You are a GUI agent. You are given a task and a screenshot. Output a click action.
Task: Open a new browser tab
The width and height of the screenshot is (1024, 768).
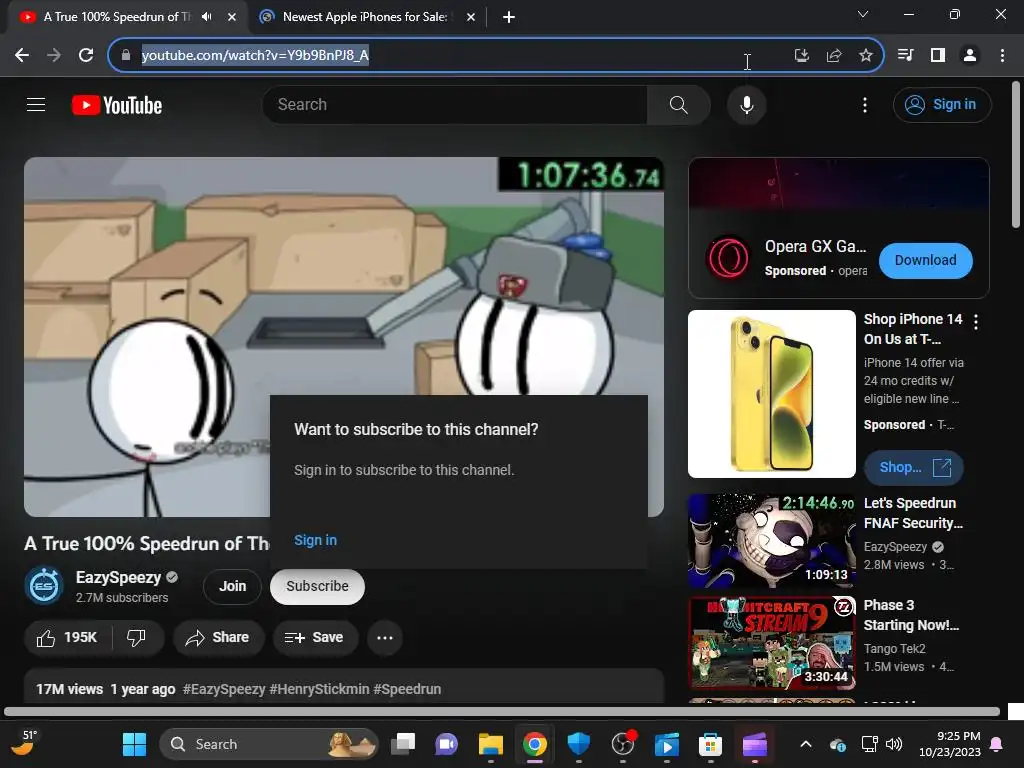509,17
